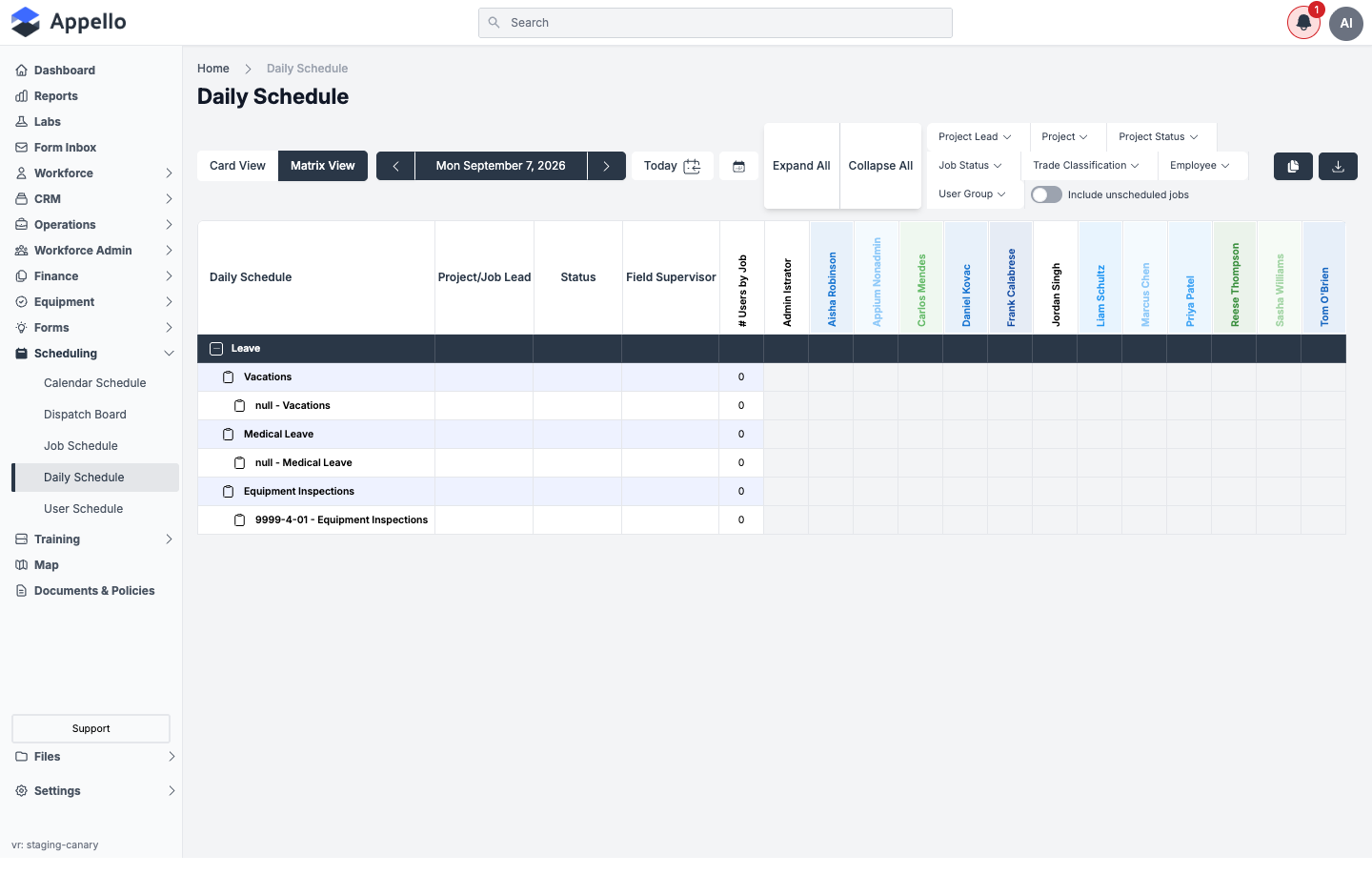This screenshot has width=1372, height=875.
Task: Follow the Home breadcrumb link
Action: tap(213, 69)
